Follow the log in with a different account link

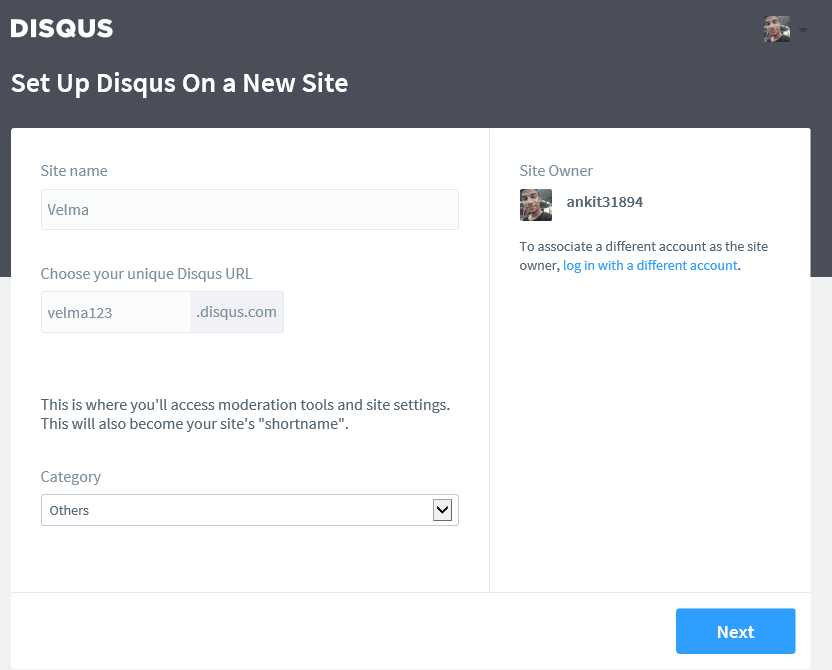650,265
